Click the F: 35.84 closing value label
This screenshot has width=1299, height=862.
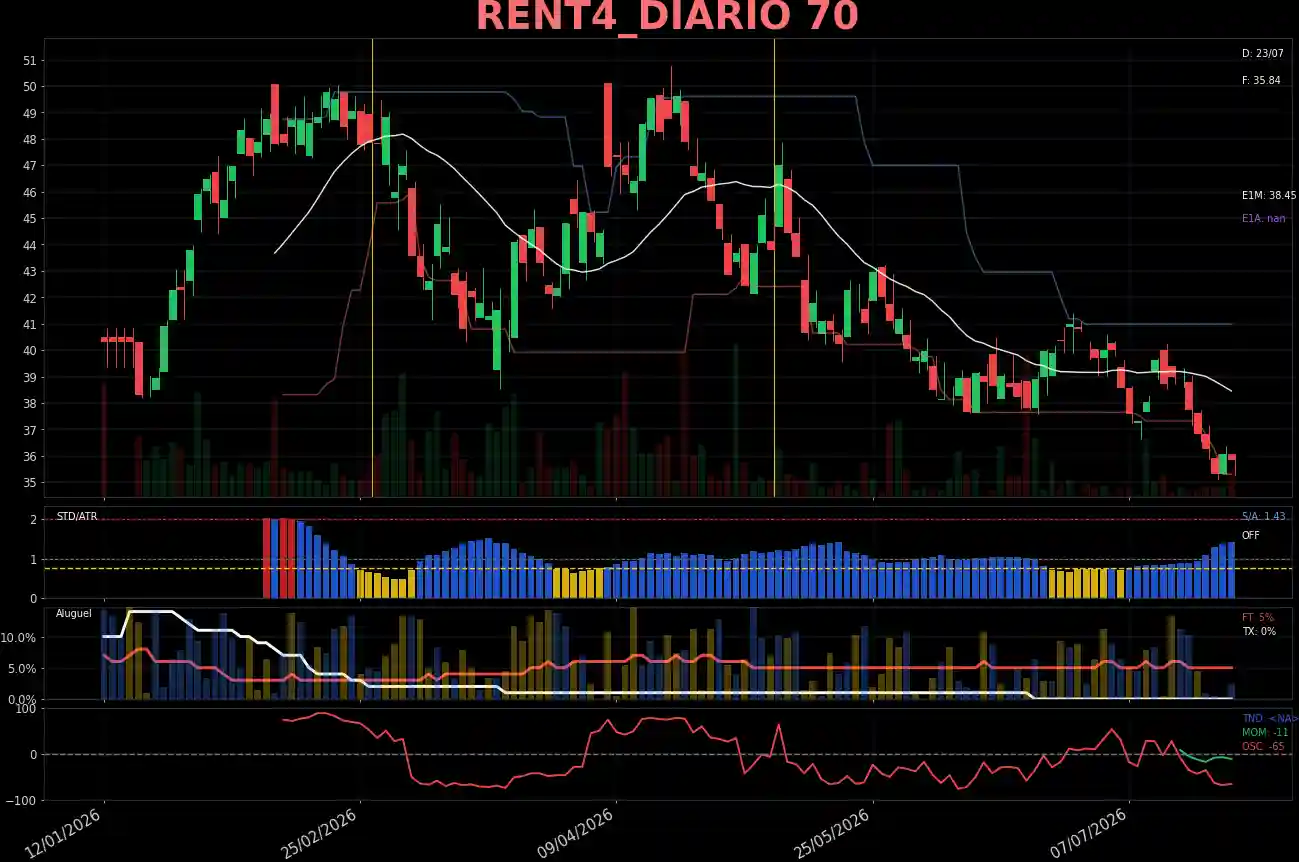1261,80
